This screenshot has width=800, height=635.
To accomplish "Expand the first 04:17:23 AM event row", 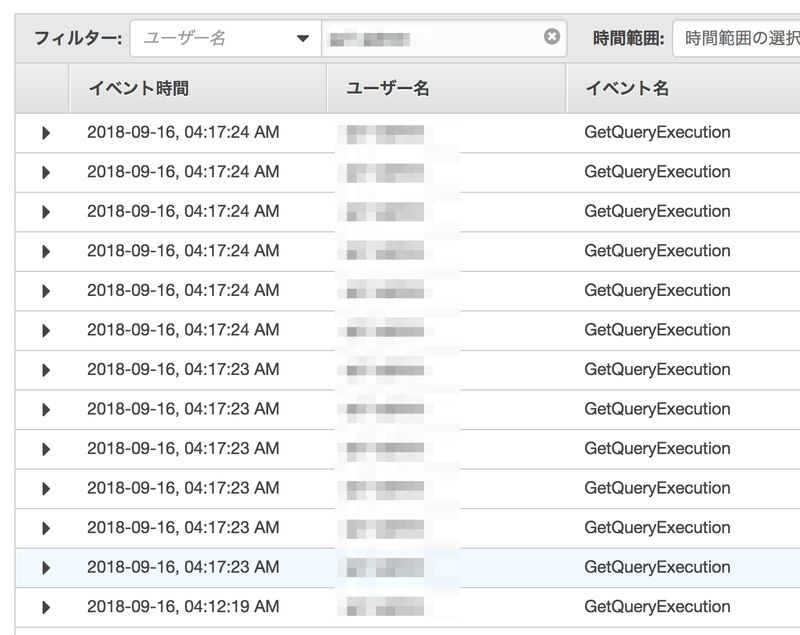I will 46,370.
